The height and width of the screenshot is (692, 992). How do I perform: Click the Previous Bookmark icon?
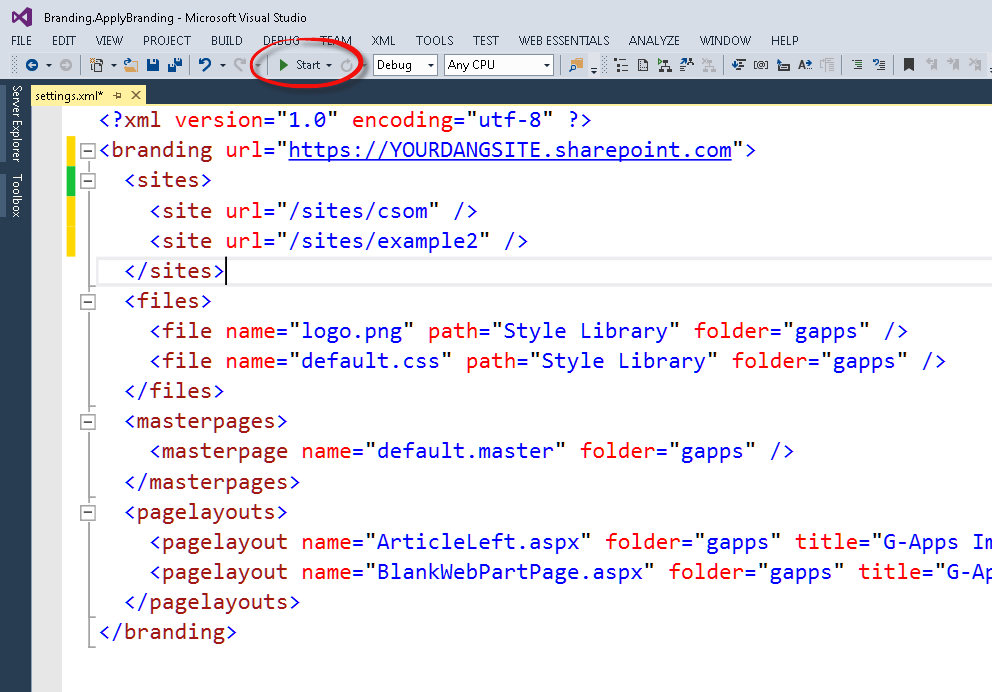[x=931, y=65]
